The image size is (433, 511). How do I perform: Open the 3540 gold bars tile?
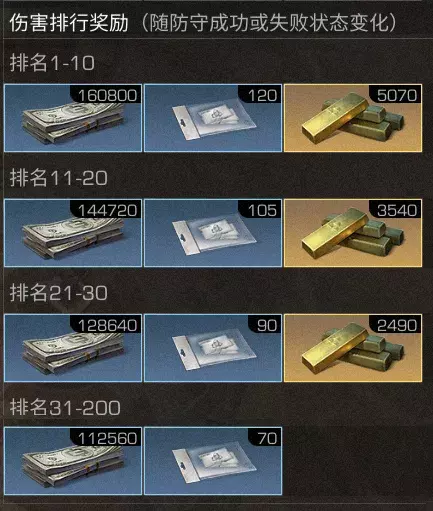point(353,233)
